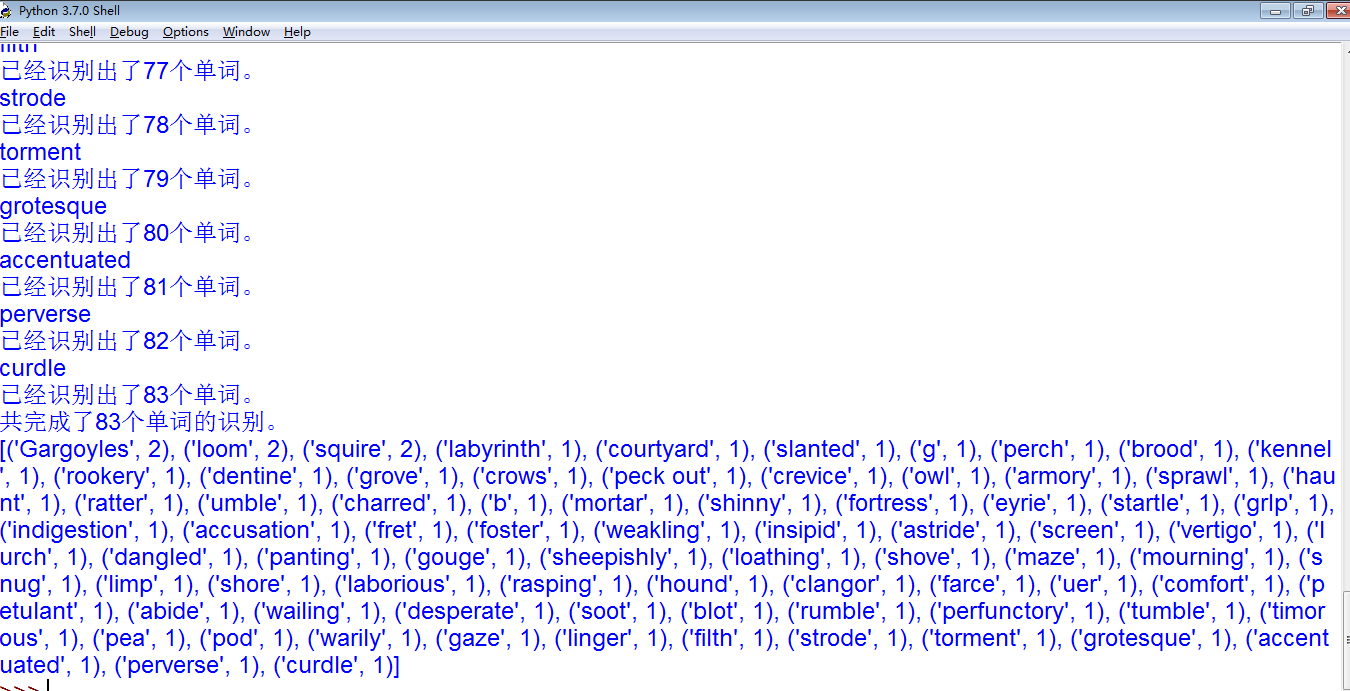The image size is (1350, 691).
Task: Place cursor on the 'grotesque' output line
Action: click(53, 206)
